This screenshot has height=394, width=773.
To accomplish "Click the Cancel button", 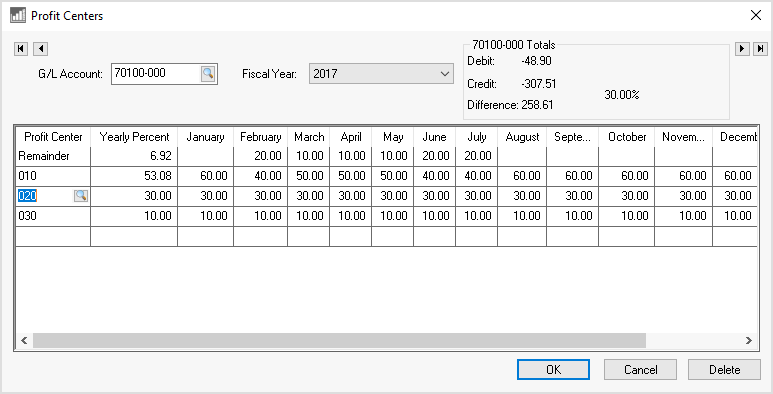I will coord(640,369).
